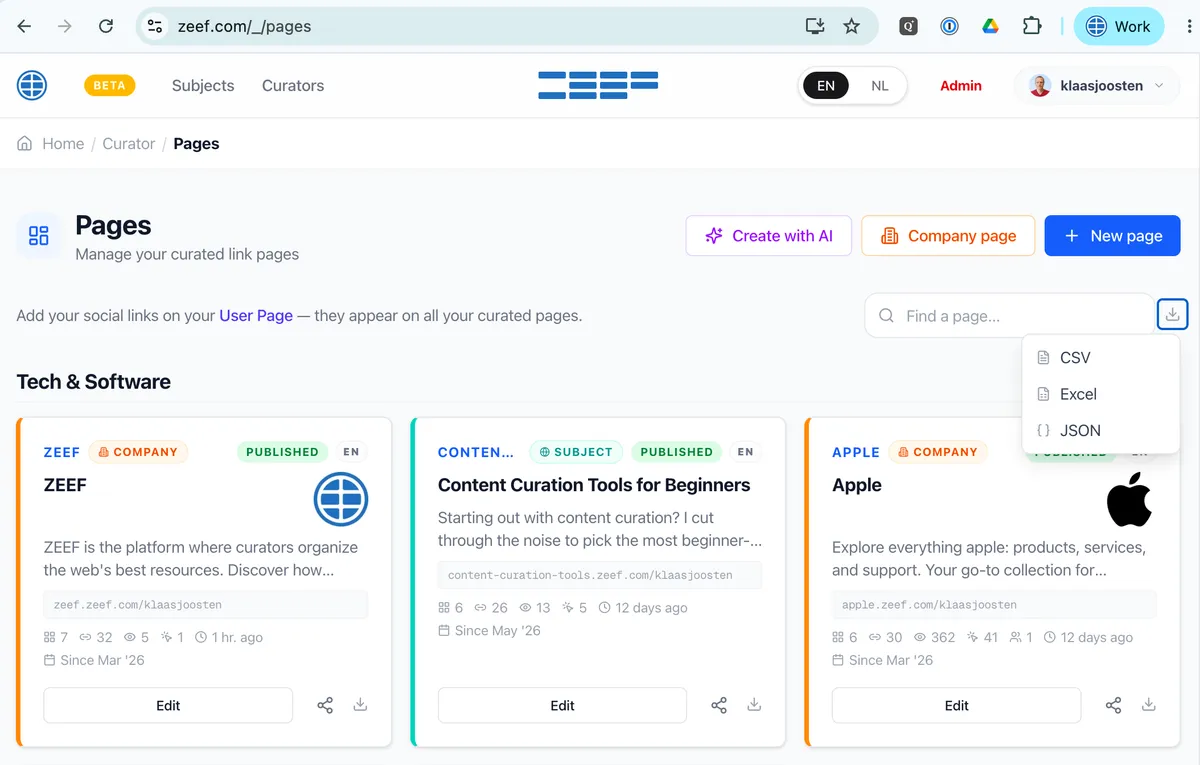Click COMPANY badge on ZEEF card
Viewport: 1200px width, 765px height.
point(139,452)
